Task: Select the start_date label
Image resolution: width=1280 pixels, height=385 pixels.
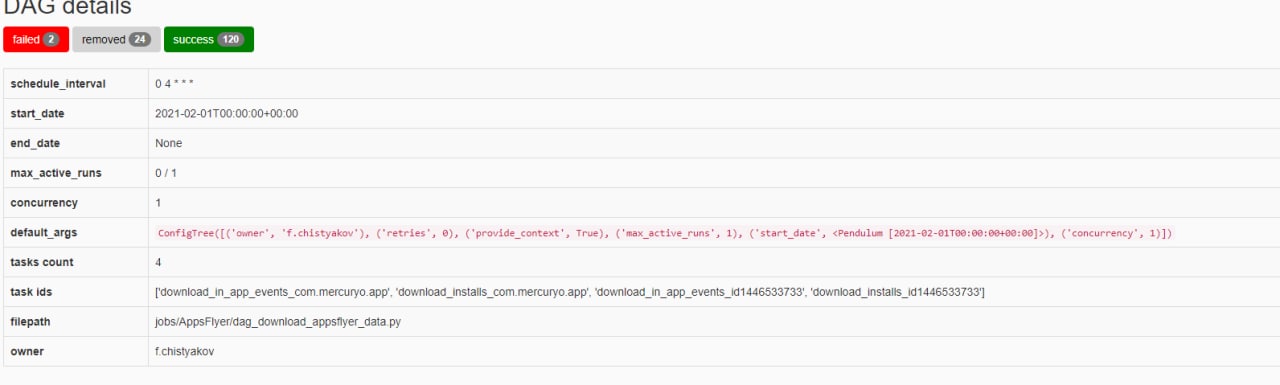Action: [x=38, y=114]
